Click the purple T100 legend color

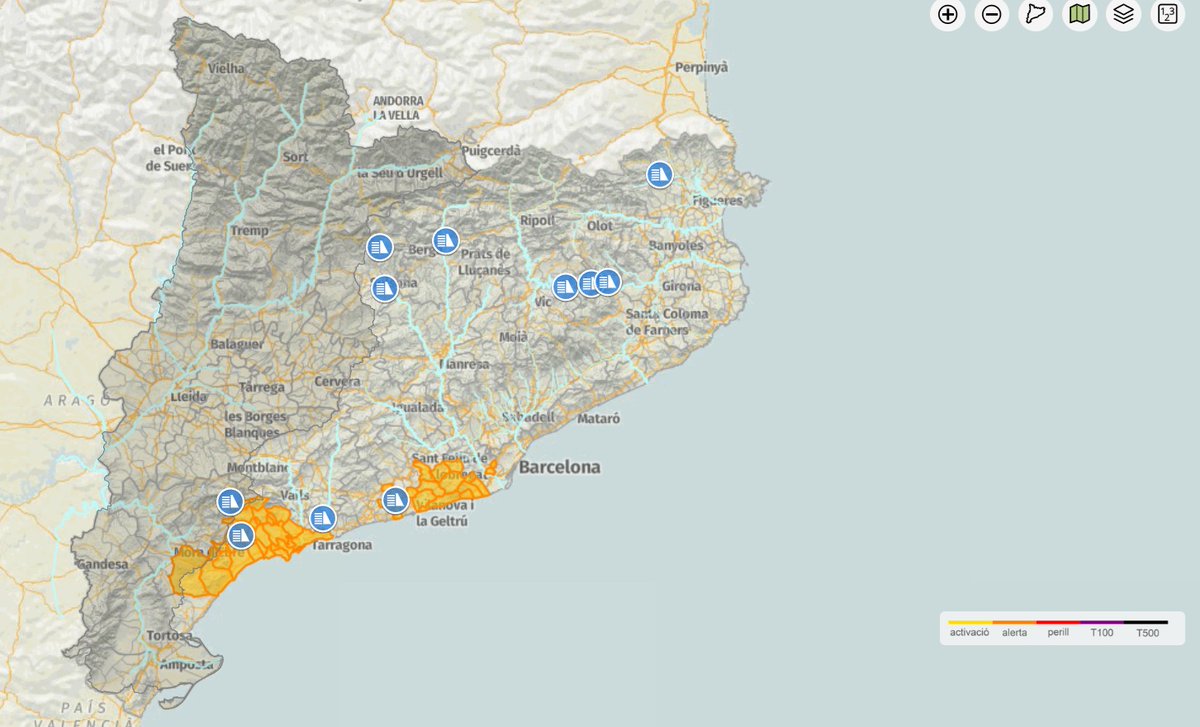[x=1102, y=622]
